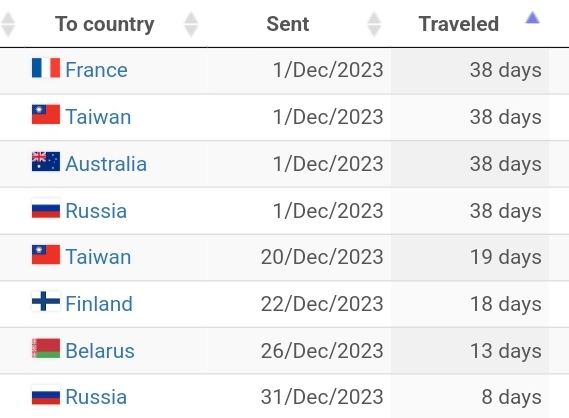The height and width of the screenshot is (418, 569).
Task: Sort by the Sent column header
Action: click(x=288, y=24)
